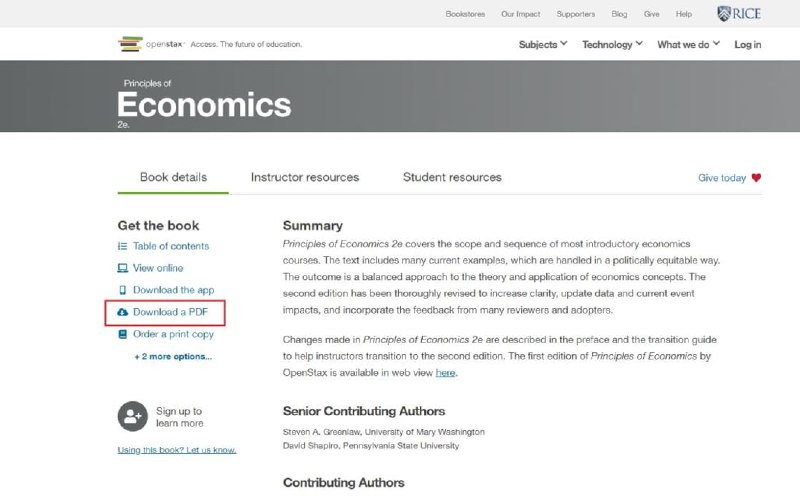Viewport: 800px width, 498px height.
Task: Click the Sign up person-plus icon
Action: pos(133,416)
